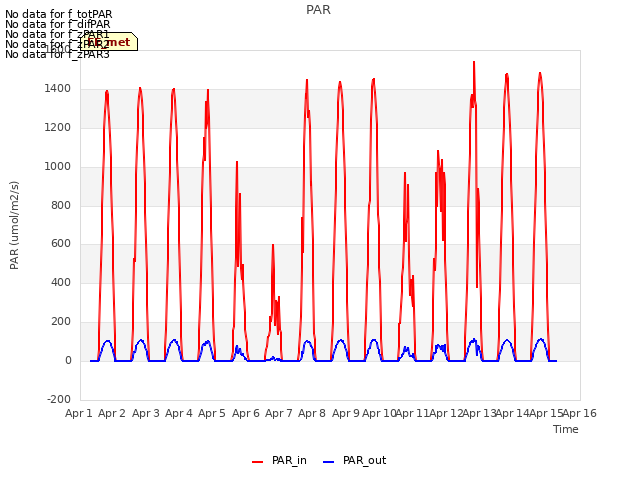The width and height of the screenshot is (640, 480).
Task: Click the 'Time' axis title
Action: click(x=566, y=429)
